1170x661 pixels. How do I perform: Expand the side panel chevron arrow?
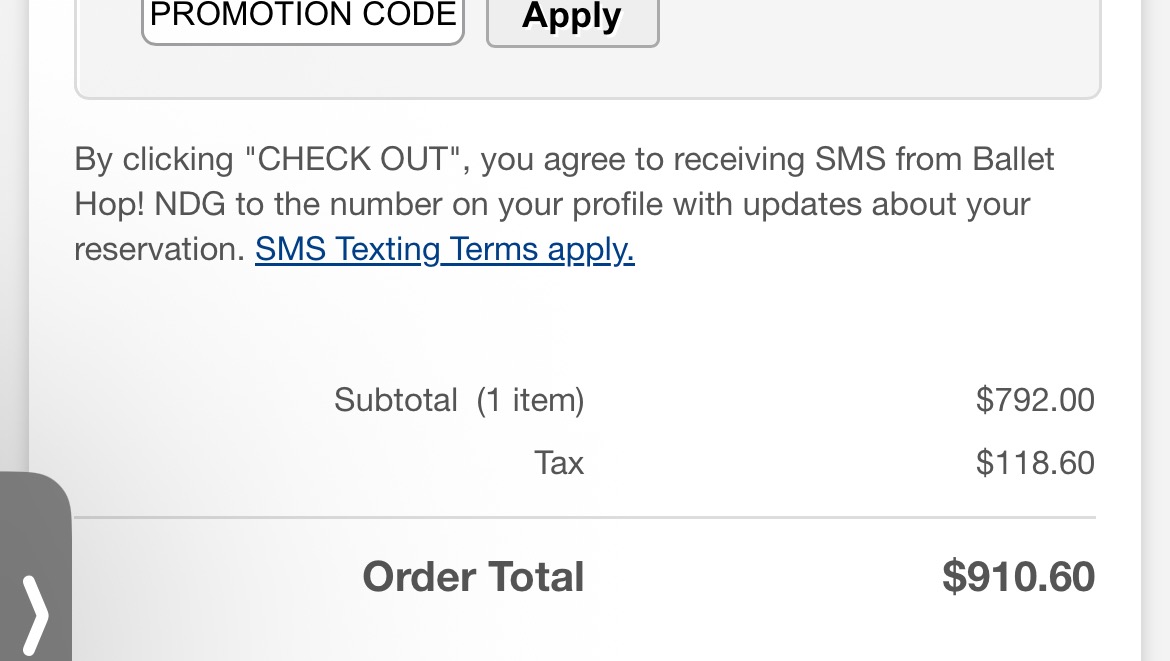tap(35, 612)
